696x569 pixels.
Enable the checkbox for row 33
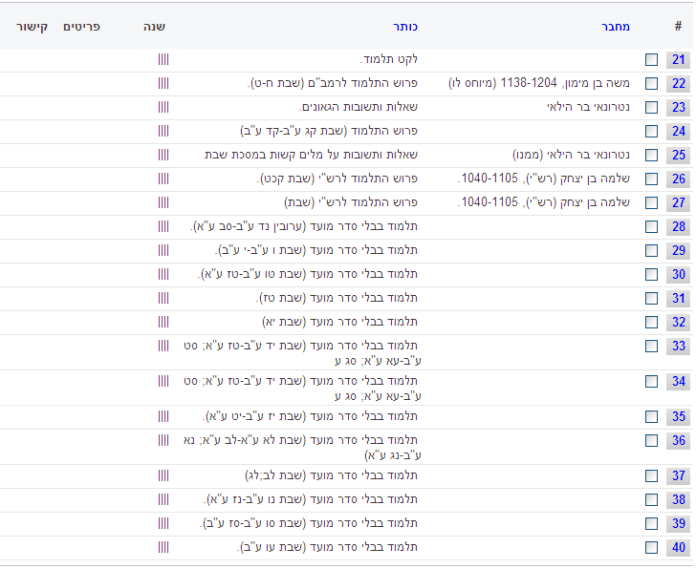pyautogui.click(x=651, y=346)
